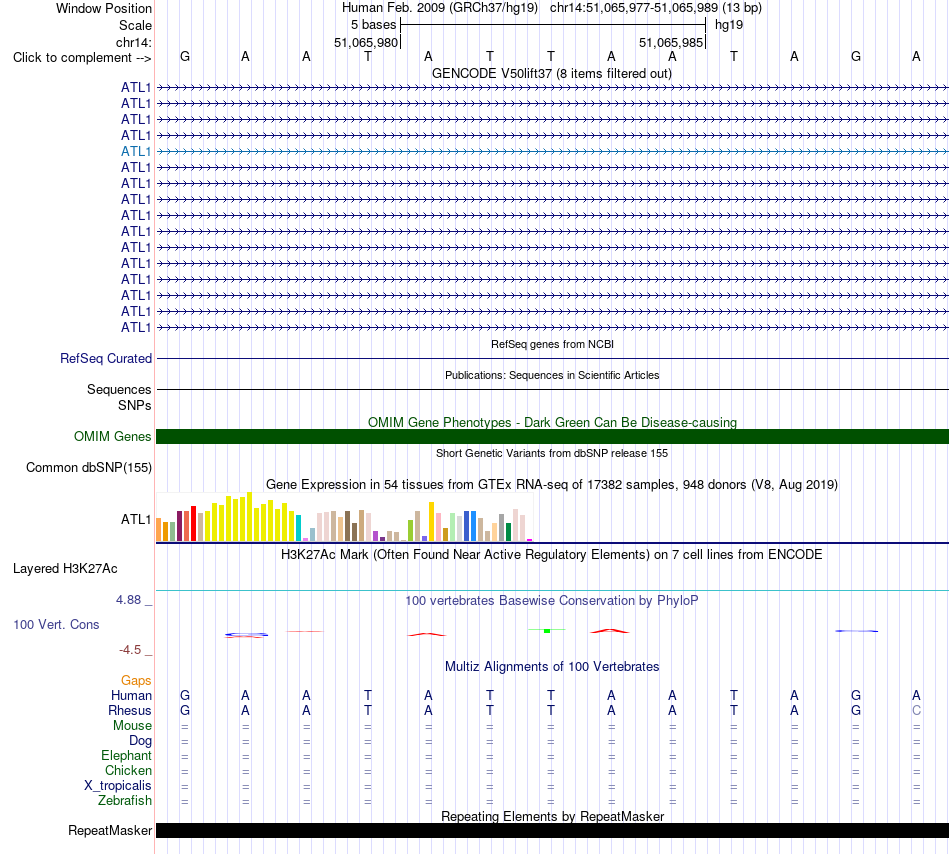
Task: Click the '5 bases' scale text
Action: pos(373,25)
